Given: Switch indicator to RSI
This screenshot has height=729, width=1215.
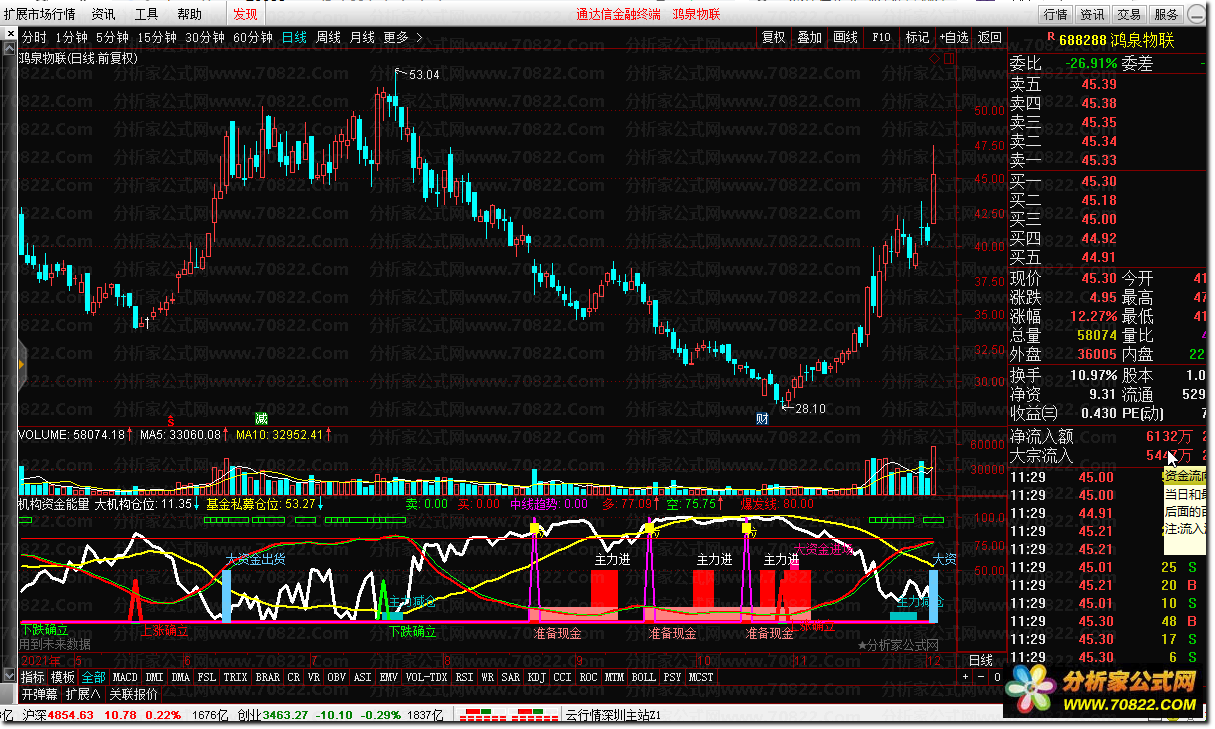Looking at the screenshot, I should tap(465, 677).
